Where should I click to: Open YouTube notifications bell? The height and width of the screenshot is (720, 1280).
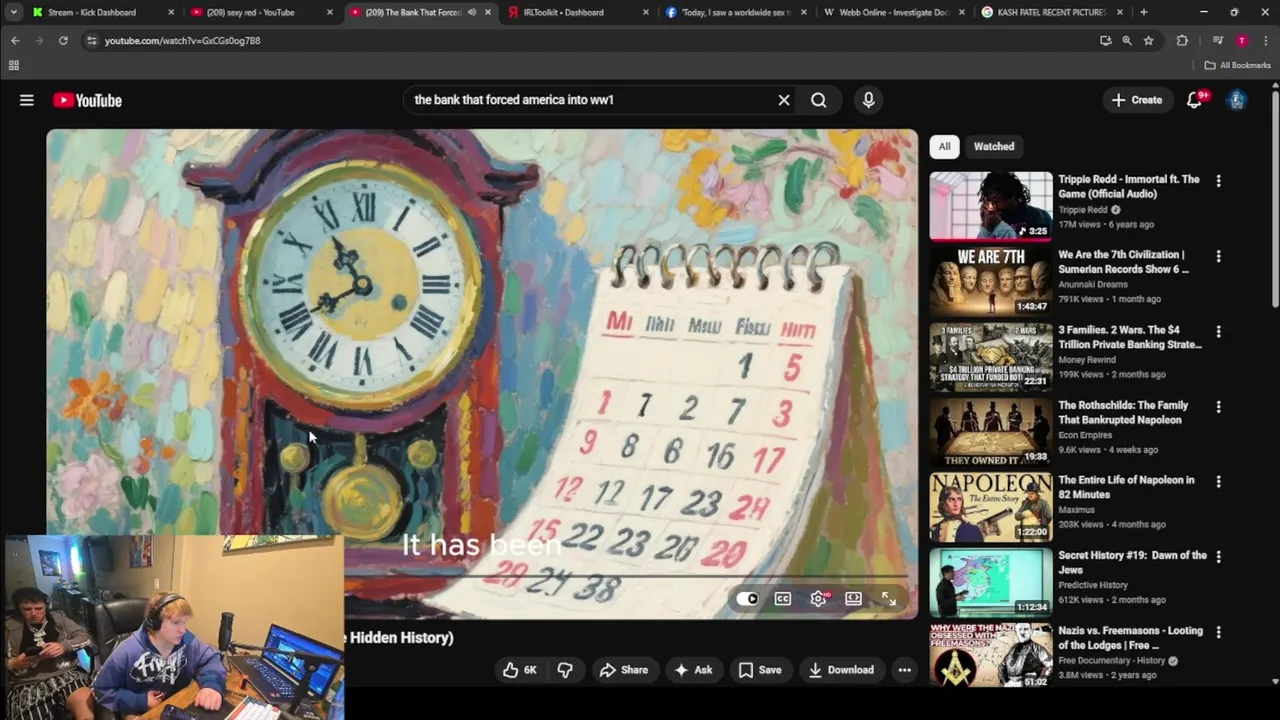[1194, 100]
